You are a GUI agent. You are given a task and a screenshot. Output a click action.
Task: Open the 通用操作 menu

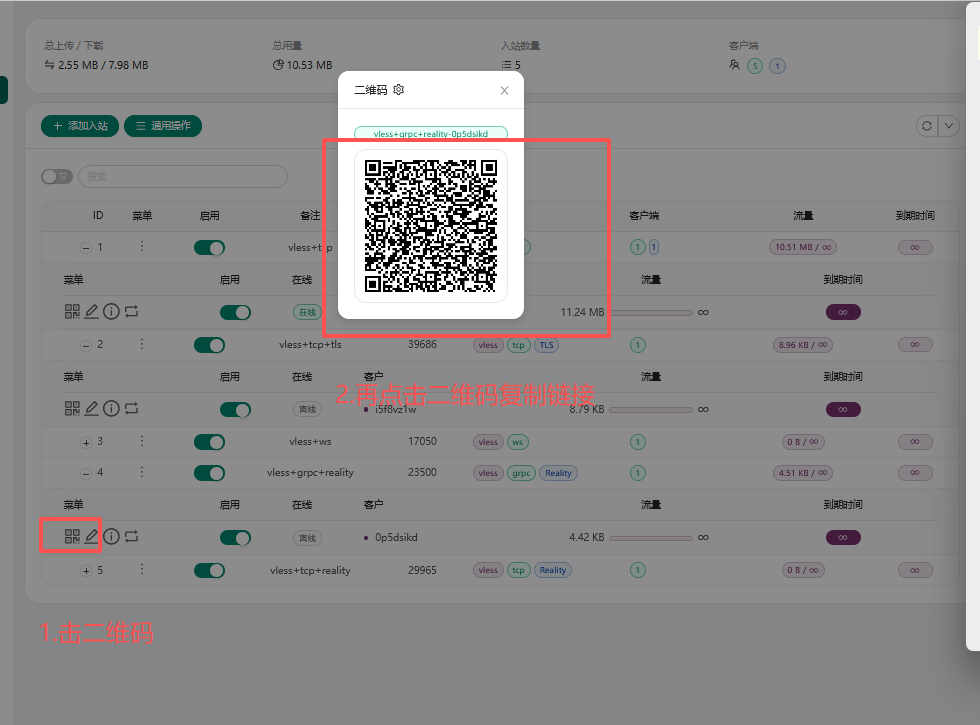[x=162, y=125]
